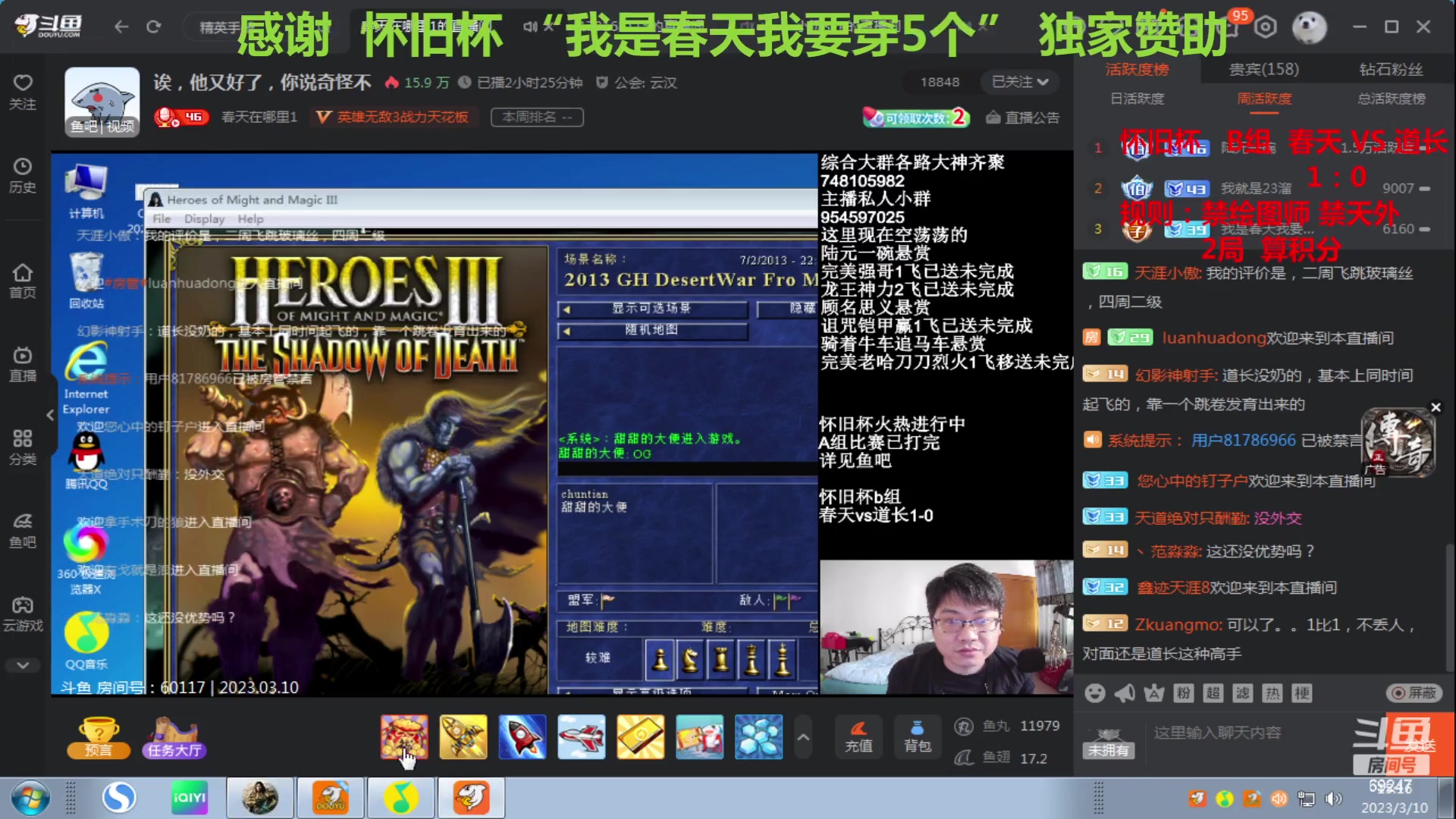The height and width of the screenshot is (819, 1456).
Task: Toggle the 滤 filter chat option
Action: click(1243, 693)
